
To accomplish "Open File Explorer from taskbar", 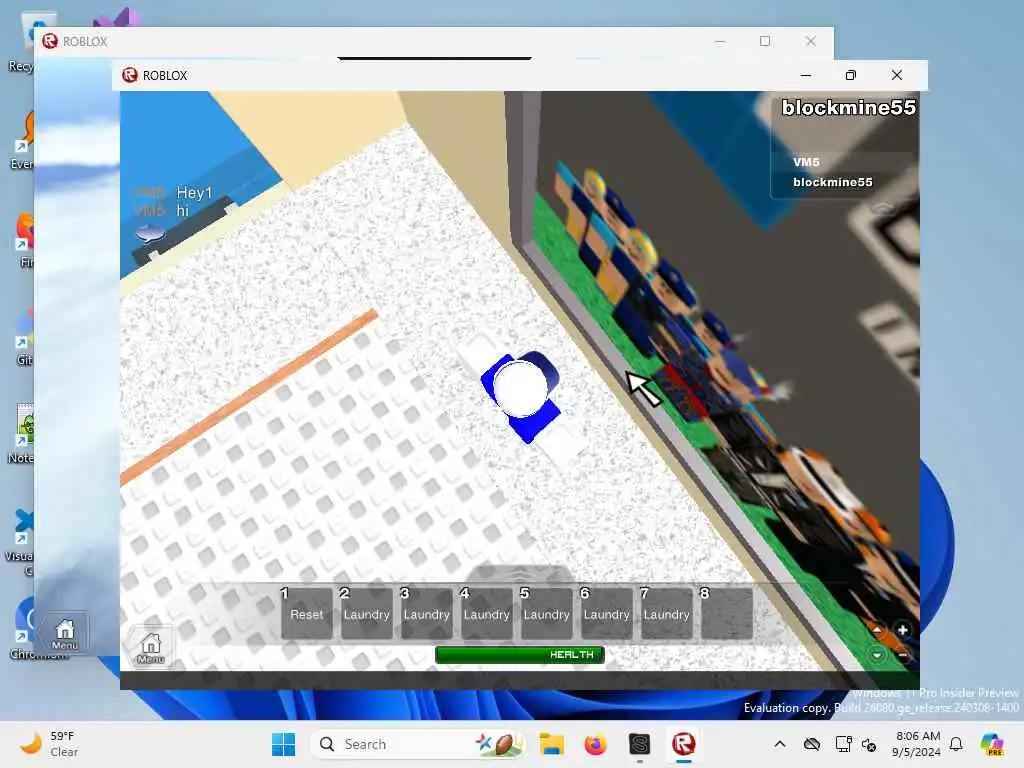I will click(552, 744).
